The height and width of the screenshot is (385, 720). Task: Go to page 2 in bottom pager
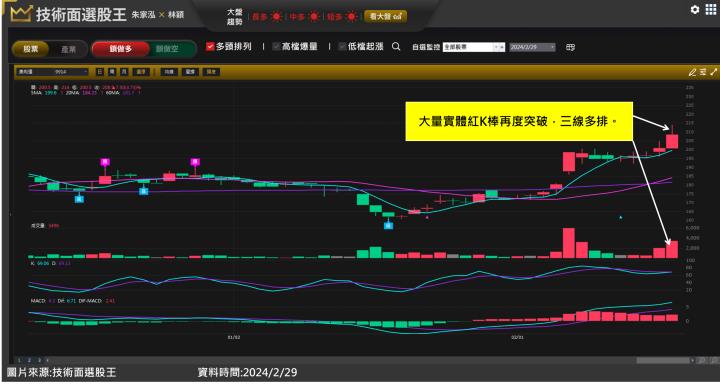coord(29,360)
